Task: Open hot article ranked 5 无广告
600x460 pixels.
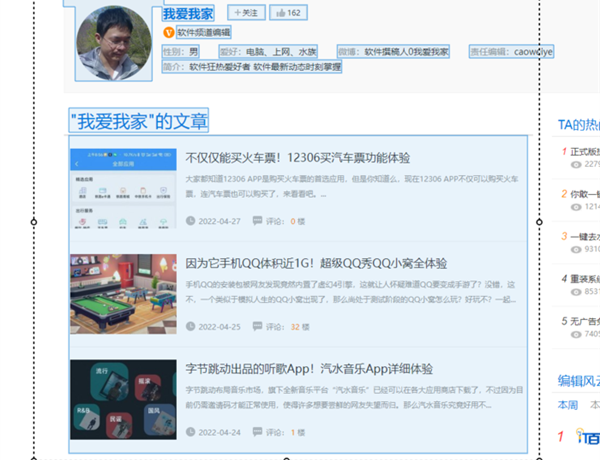Action: coord(585,321)
